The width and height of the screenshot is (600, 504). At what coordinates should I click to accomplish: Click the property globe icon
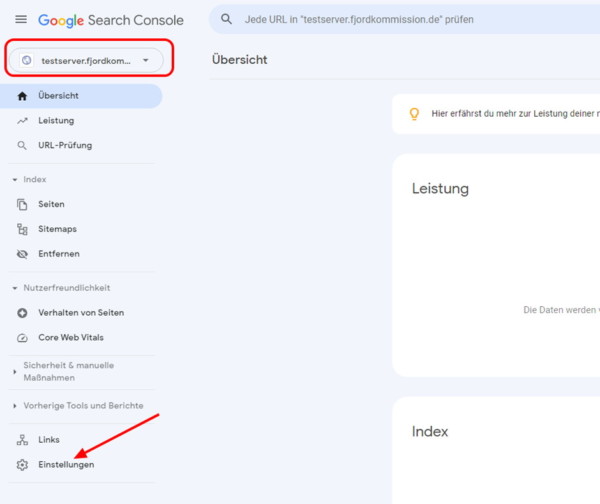(x=26, y=60)
